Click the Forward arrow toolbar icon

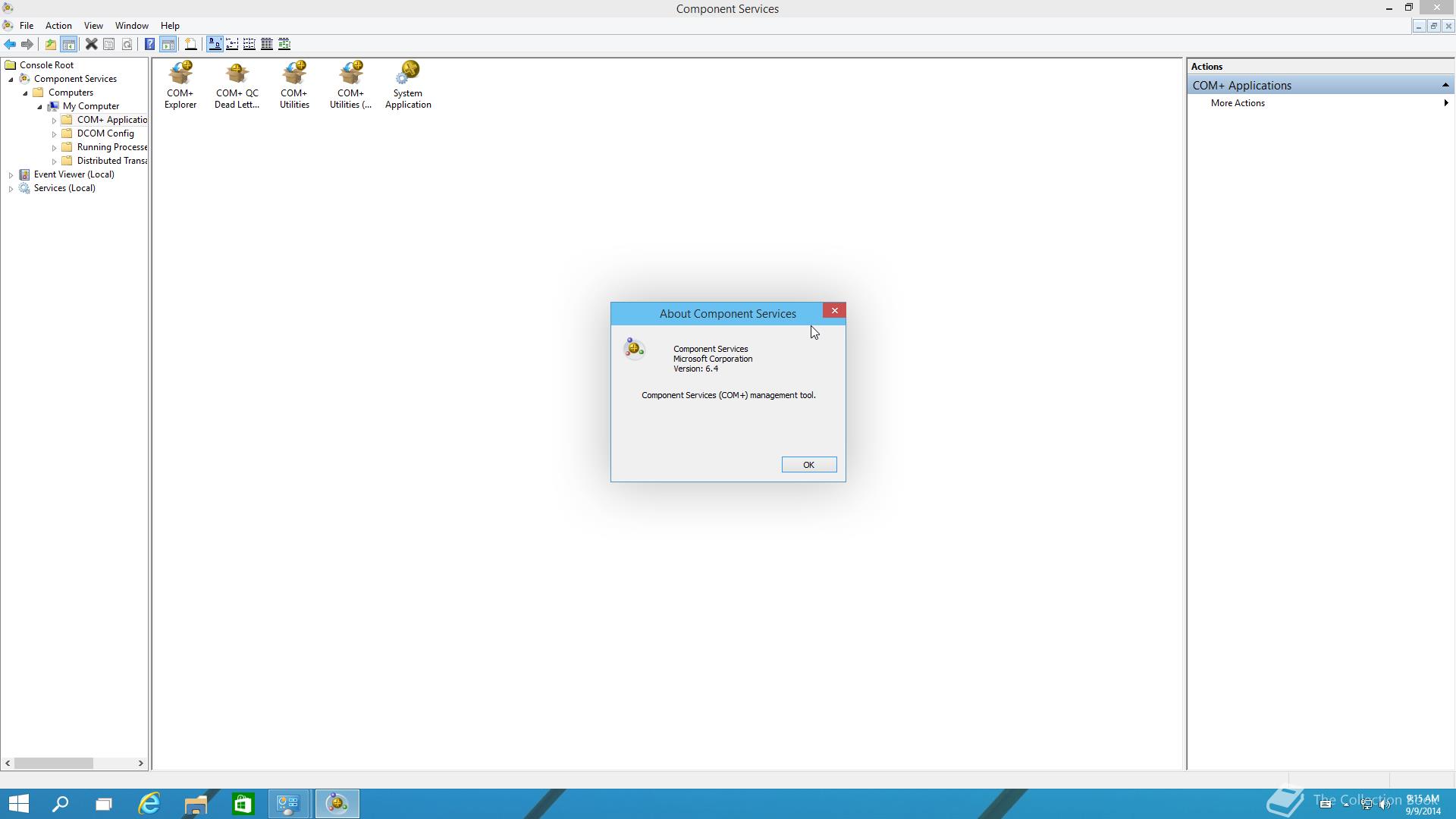[27, 44]
